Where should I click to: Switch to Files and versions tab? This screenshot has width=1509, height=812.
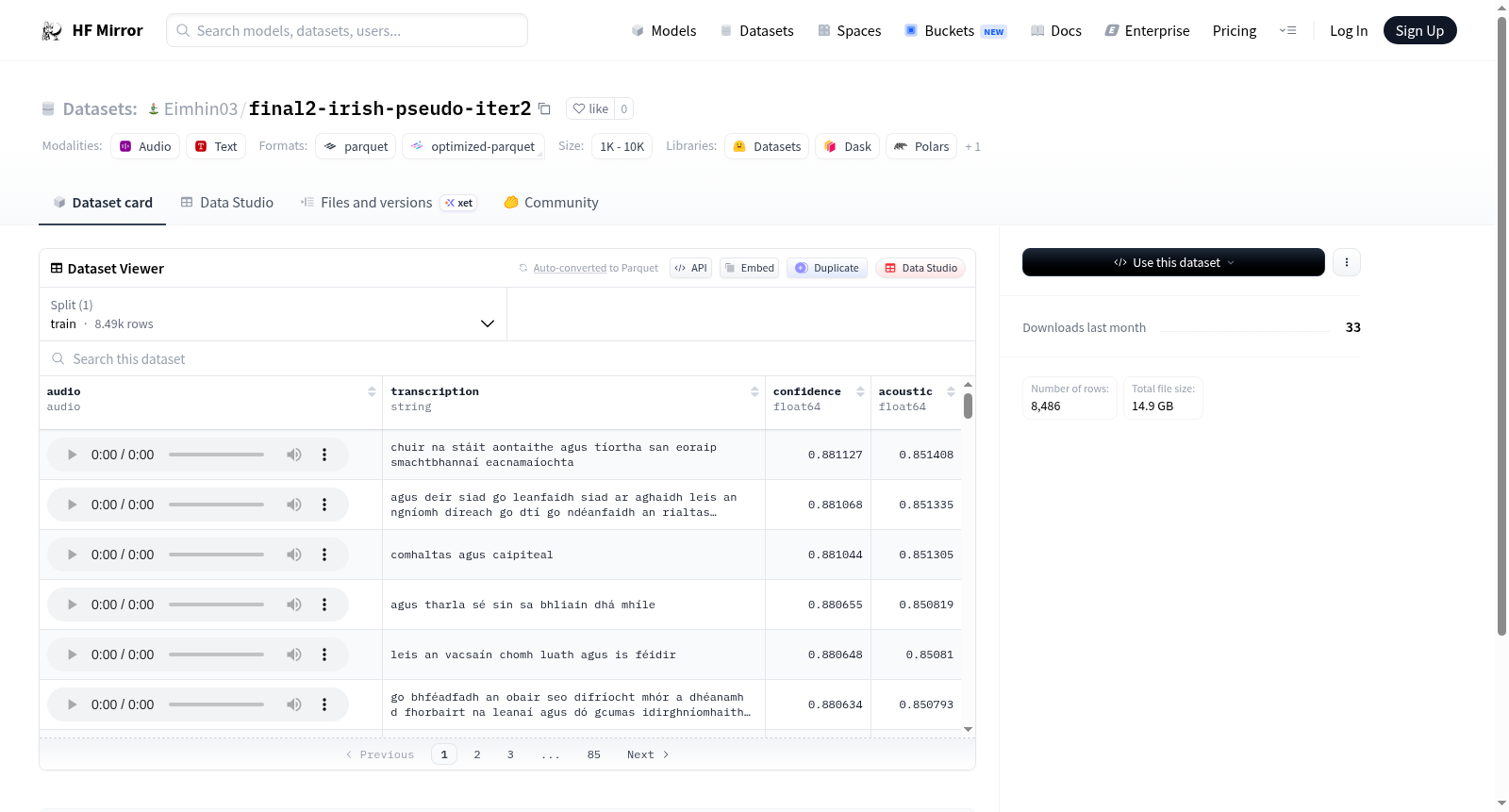pyautogui.click(x=389, y=203)
